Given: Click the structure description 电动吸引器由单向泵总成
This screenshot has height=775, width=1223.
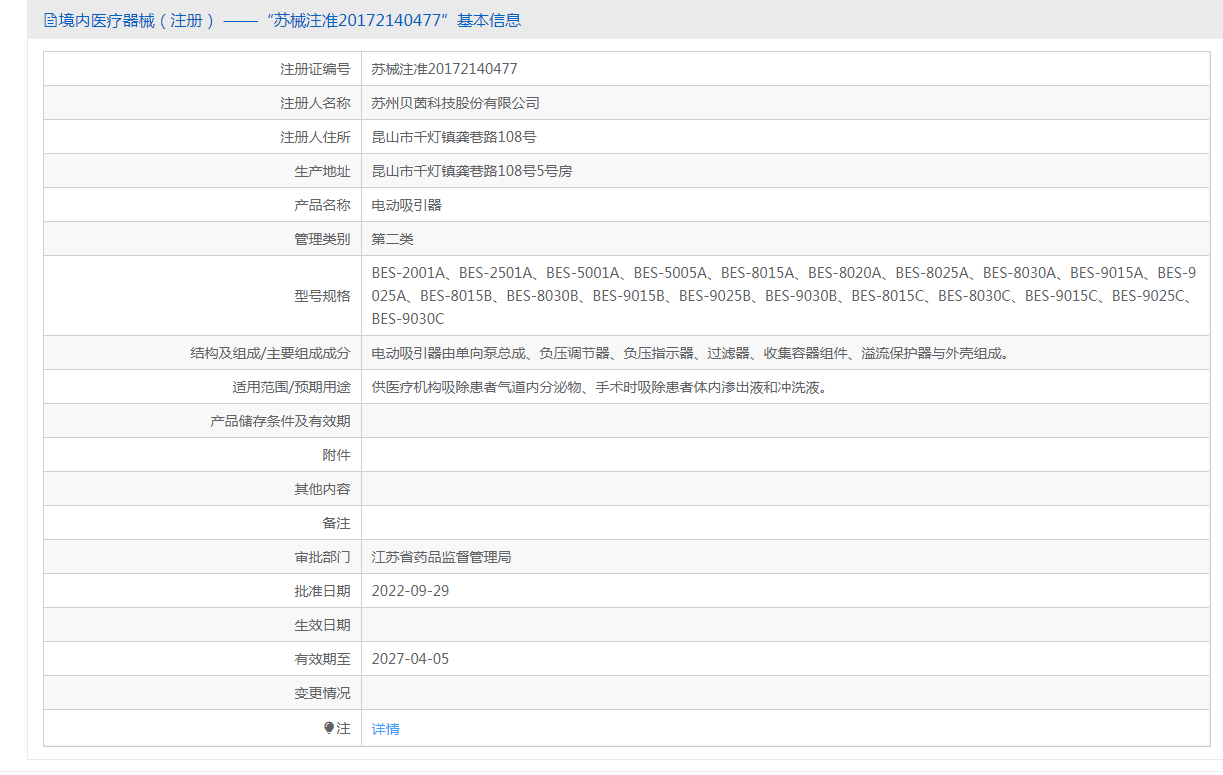Looking at the screenshot, I should click(690, 353).
